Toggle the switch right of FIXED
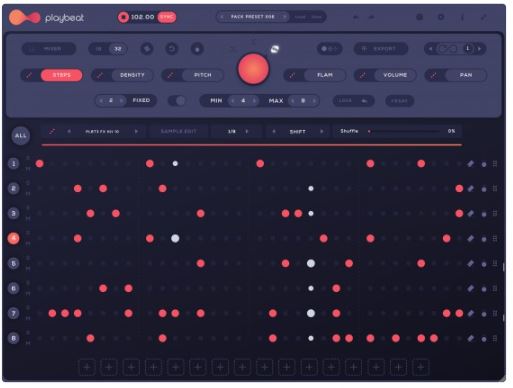Image resolution: width=513 pixels, height=388 pixels. (177, 100)
